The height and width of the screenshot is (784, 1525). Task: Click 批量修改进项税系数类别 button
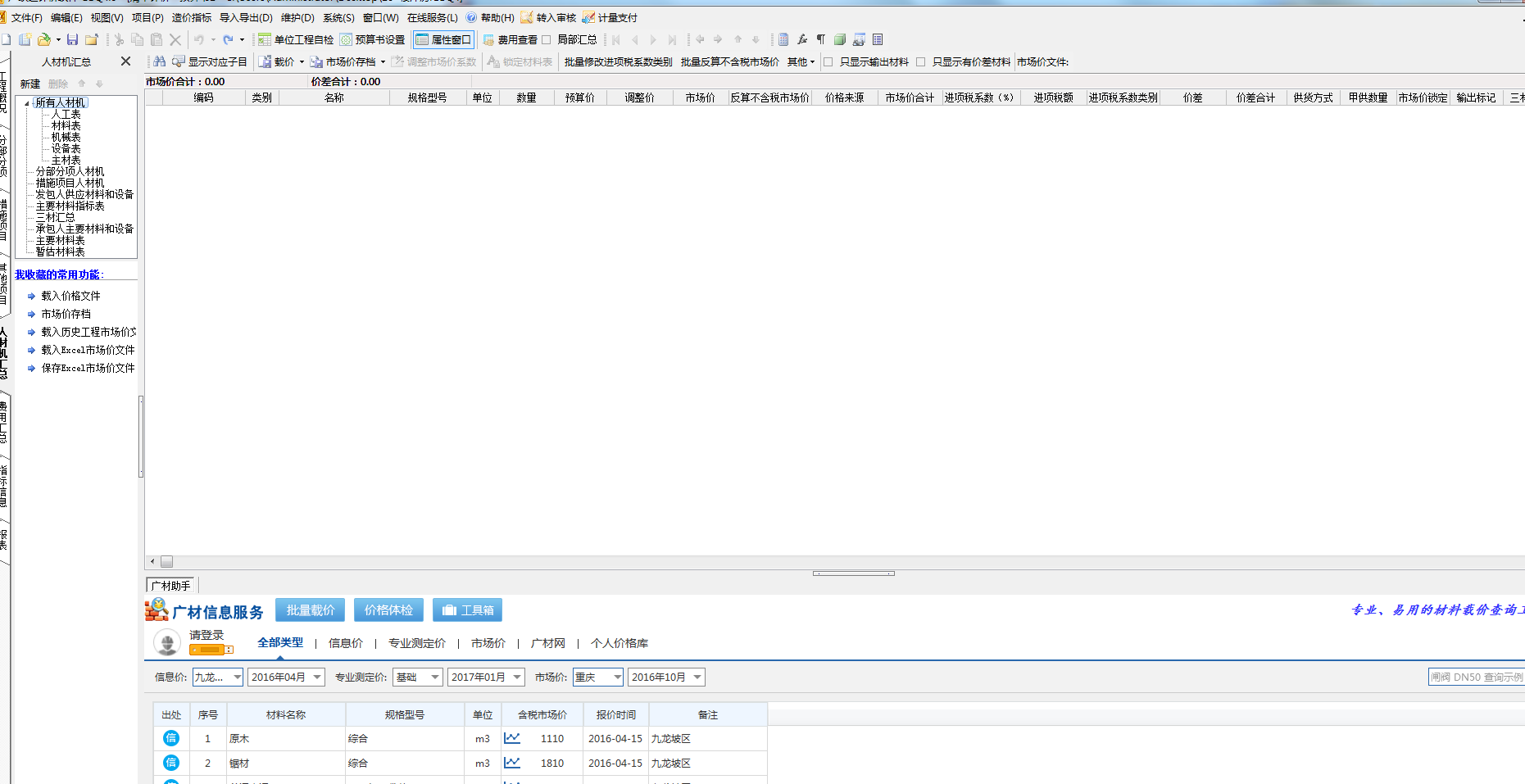(x=618, y=61)
